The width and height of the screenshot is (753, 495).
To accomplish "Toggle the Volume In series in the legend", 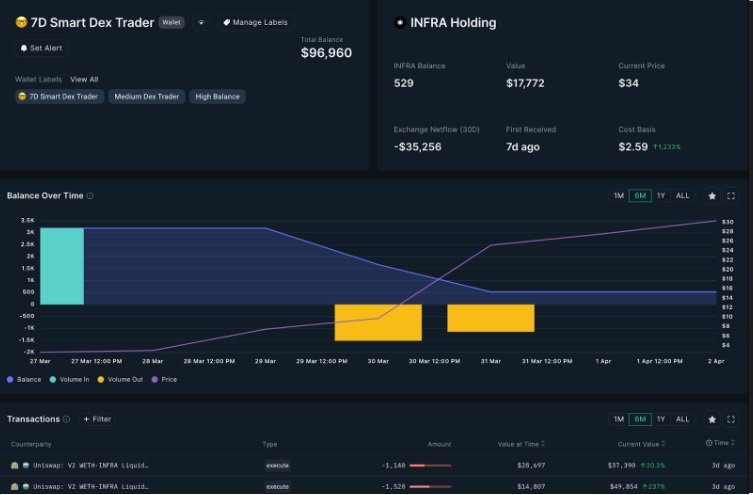I will tap(70, 380).
